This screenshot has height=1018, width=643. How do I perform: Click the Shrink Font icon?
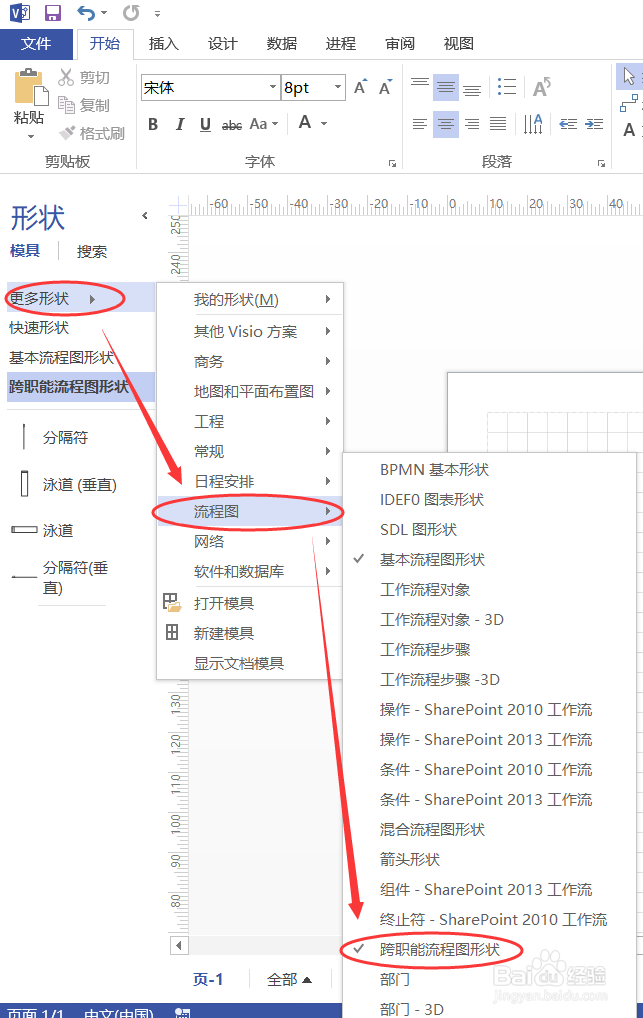385,87
